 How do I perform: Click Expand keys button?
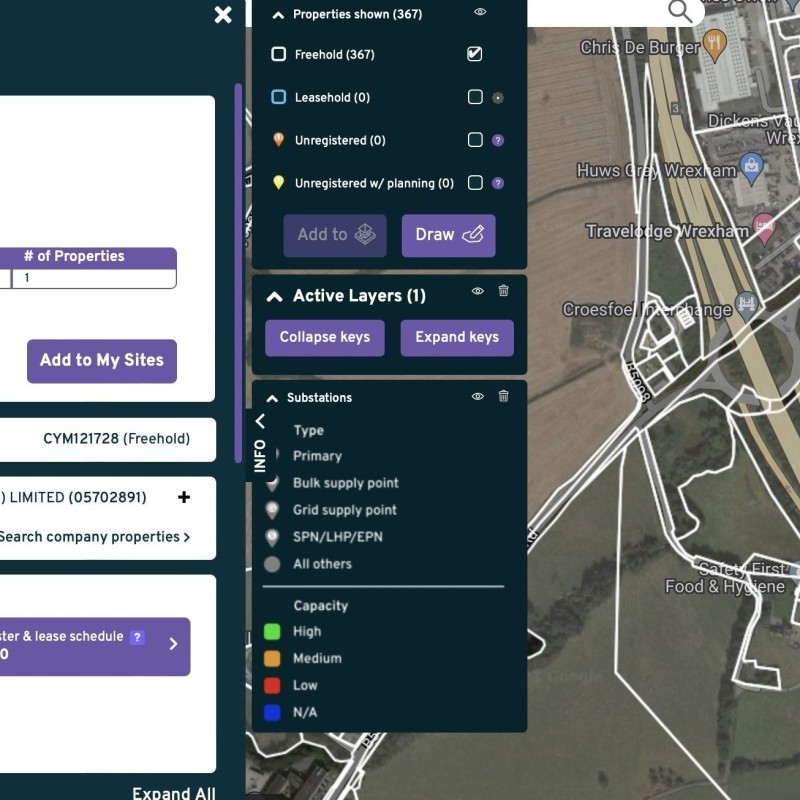tap(457, 338)
